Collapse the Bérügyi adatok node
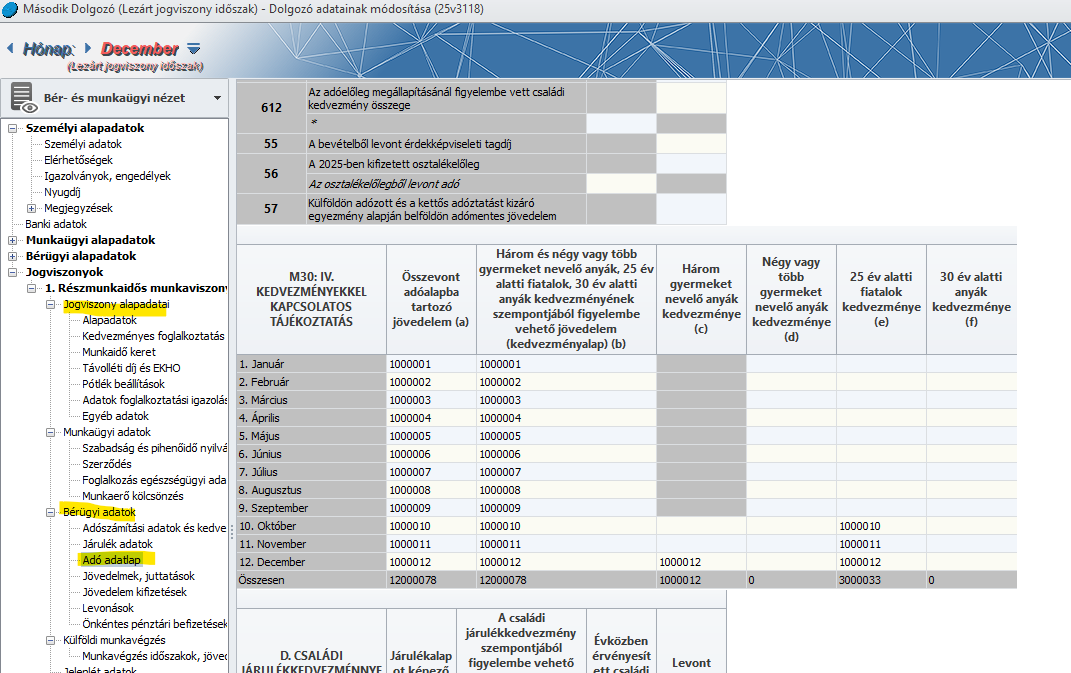Viewport: 1071px width, 673px height. pos(51,512)
